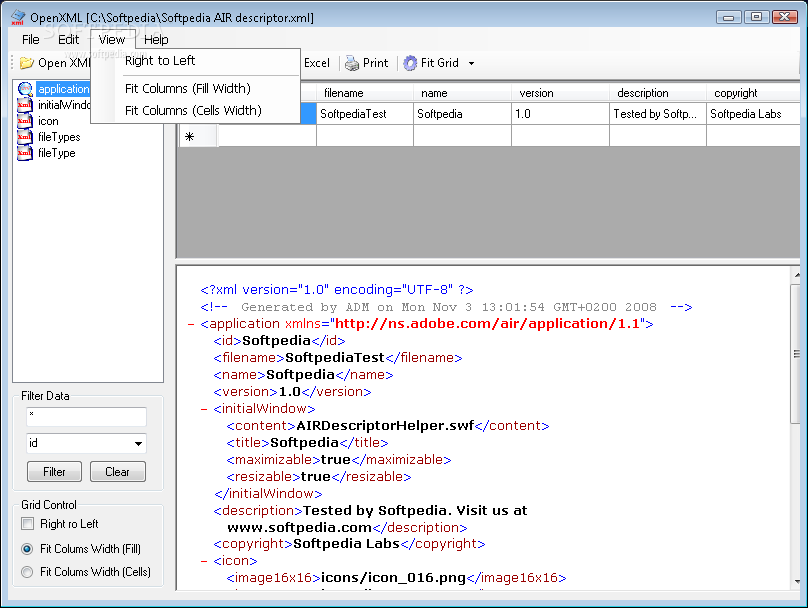
Task: Click the Print printer icon
Action: pyautogui.click(x=352, y=63)
